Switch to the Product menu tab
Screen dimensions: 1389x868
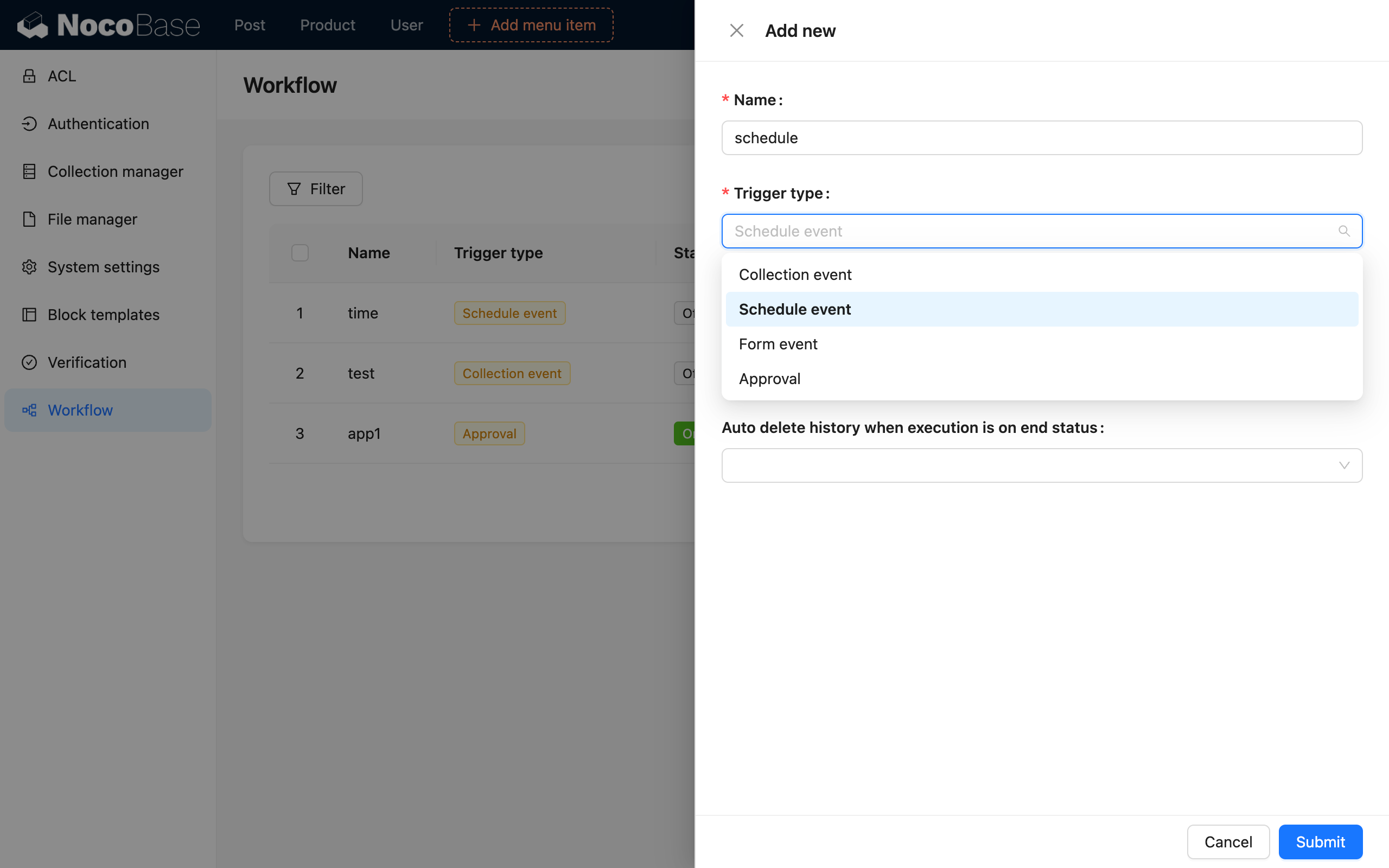click(x=328, y=25)
